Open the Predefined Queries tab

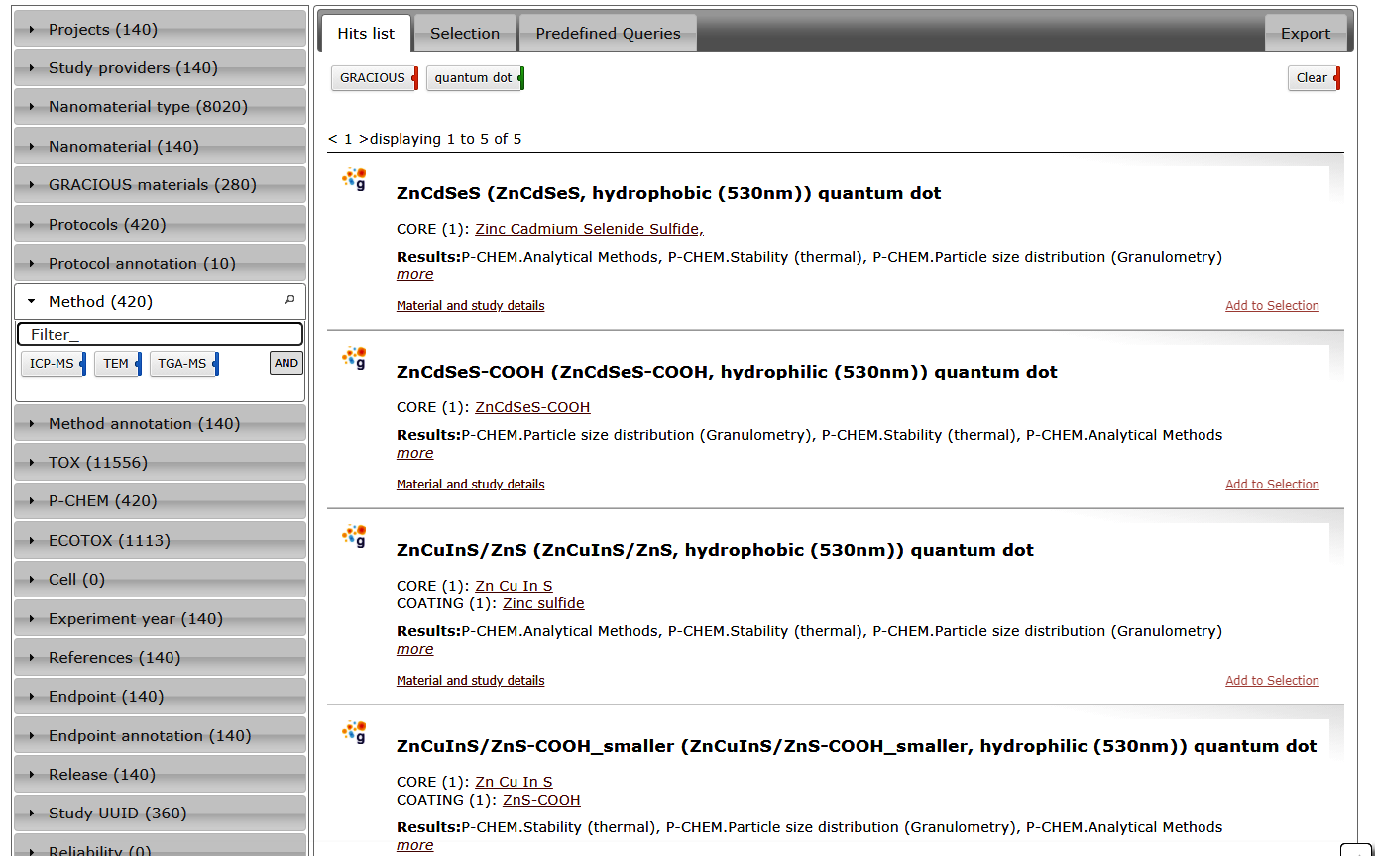tap(608, 34)
